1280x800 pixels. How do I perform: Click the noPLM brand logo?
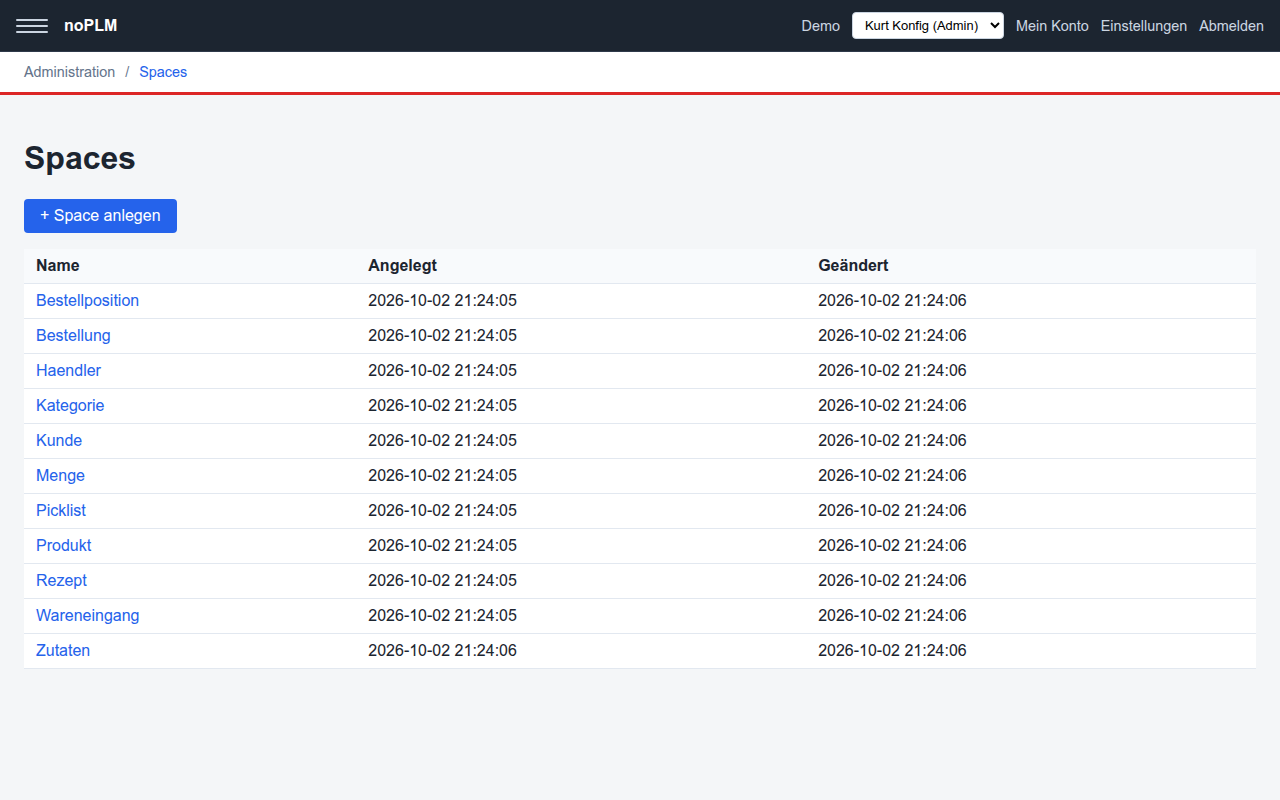(91, 26)
